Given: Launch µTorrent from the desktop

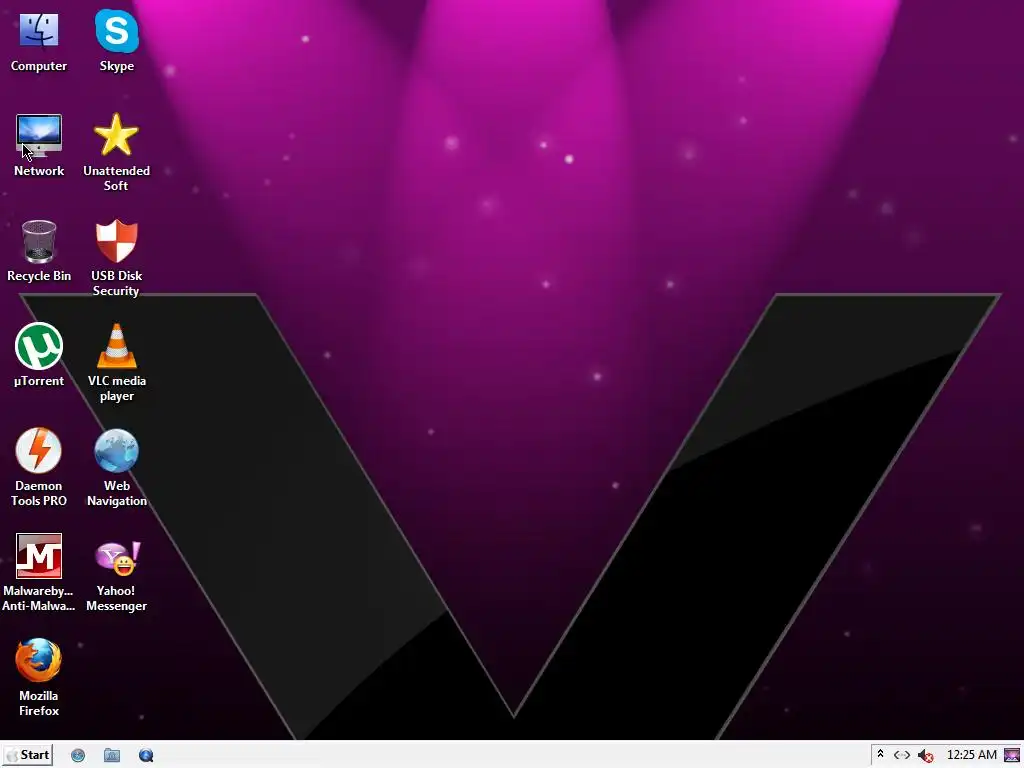Looking at the screenshot, I should [x=39, y=346].
